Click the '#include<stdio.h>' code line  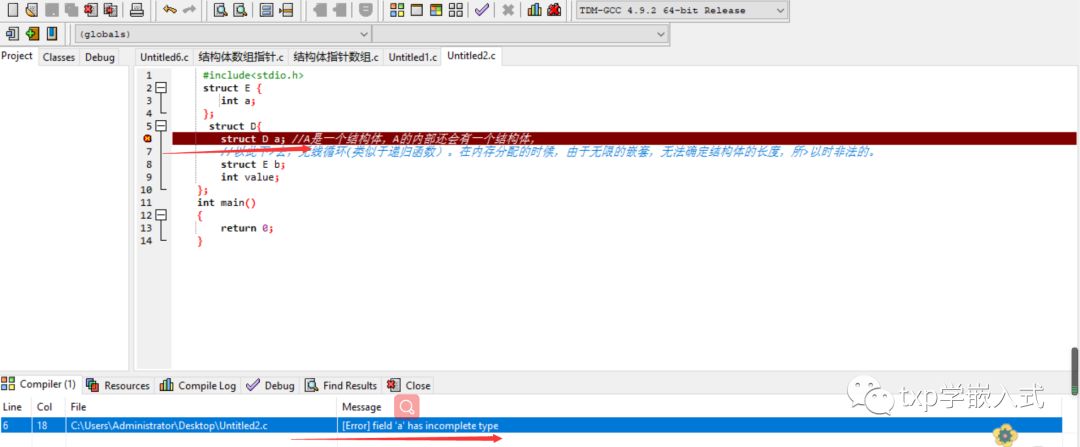click(253, 76)
